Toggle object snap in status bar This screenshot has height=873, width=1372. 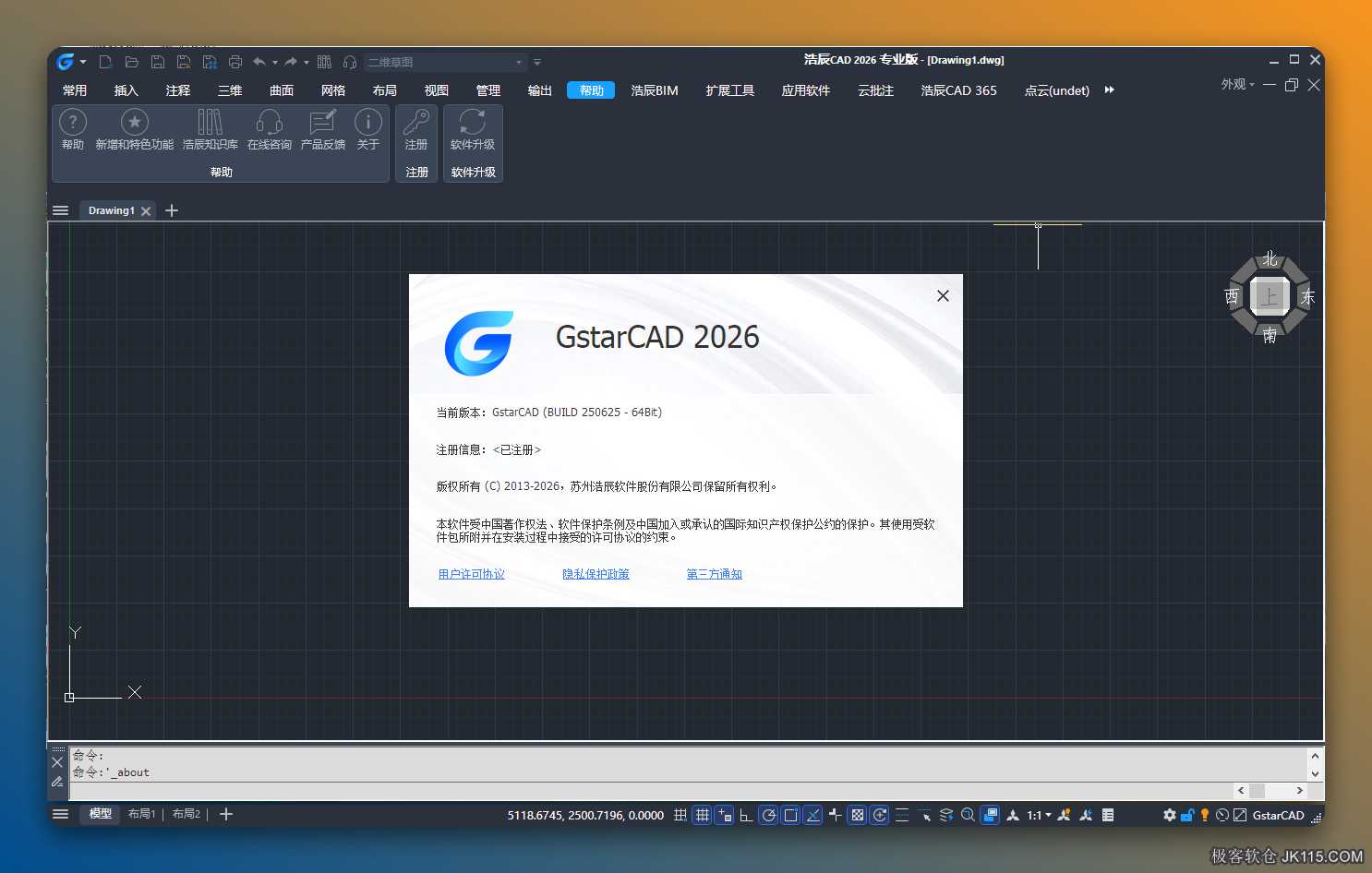pyautogui.click(x=791, y=815)
